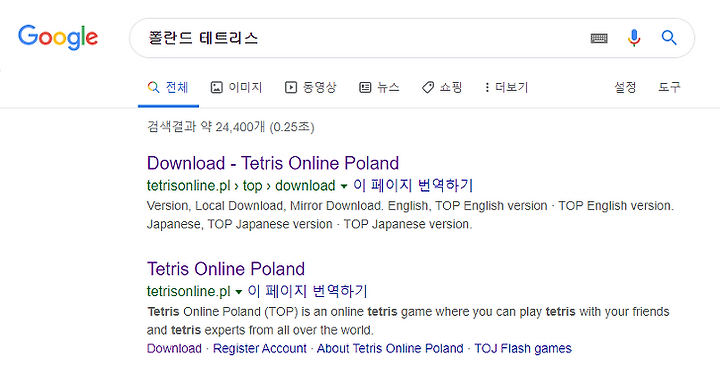This screenshot has width=720, height=373.
Task: Open the on-screen keyboard icon
Action: point(599,38)
